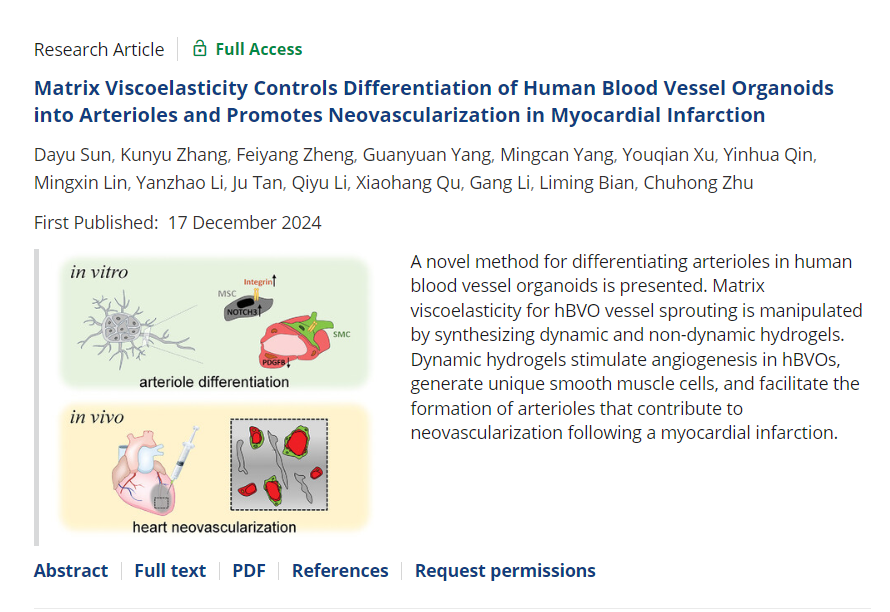Screen dimensions: 890x612
Task: Click Request permissions link
Action: coord(505,571)
